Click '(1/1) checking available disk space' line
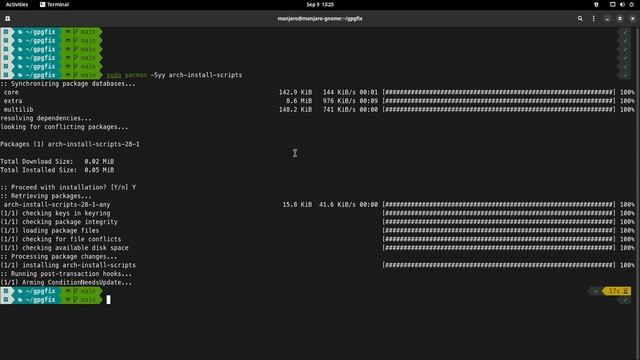640x360 pixels. tap(64, 248)
